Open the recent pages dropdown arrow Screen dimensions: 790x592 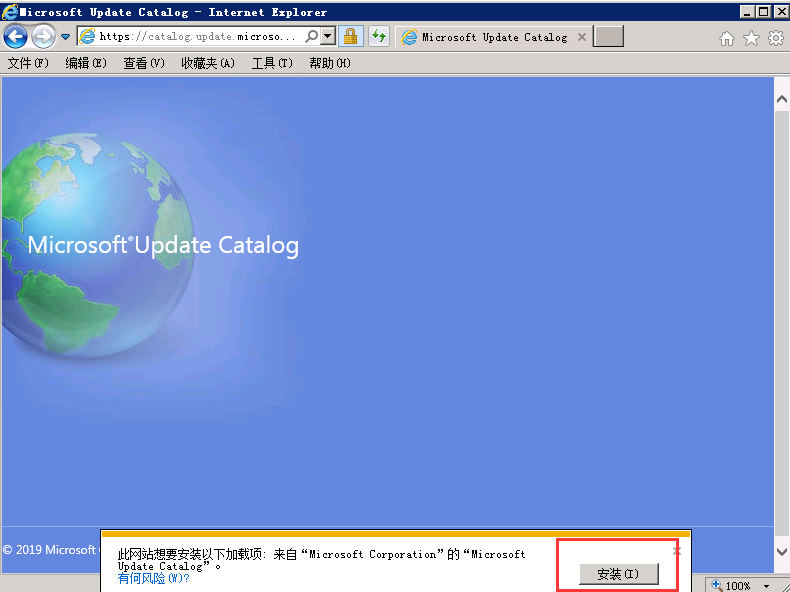66,37
